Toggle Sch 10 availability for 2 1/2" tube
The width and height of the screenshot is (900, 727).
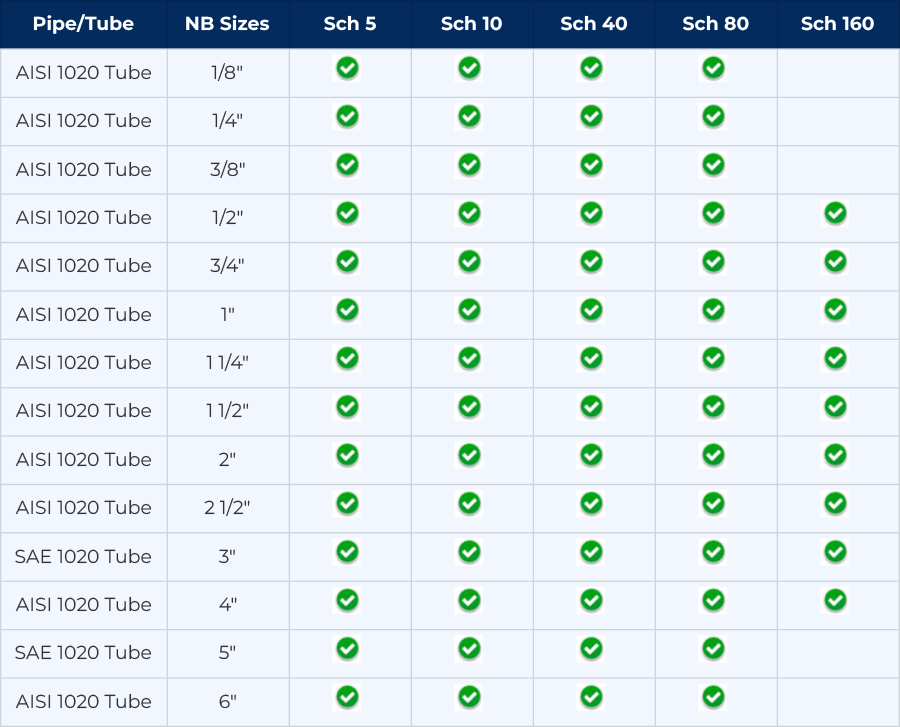[x=469, y=504]
